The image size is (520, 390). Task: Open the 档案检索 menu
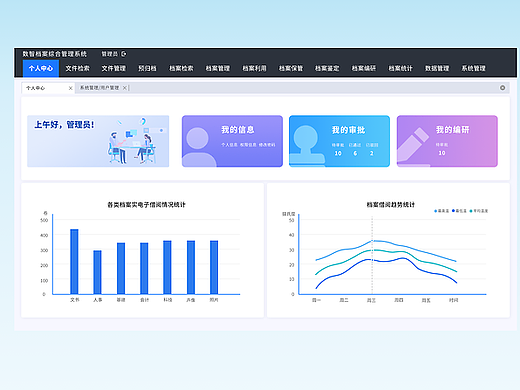[x=181, y=68]
